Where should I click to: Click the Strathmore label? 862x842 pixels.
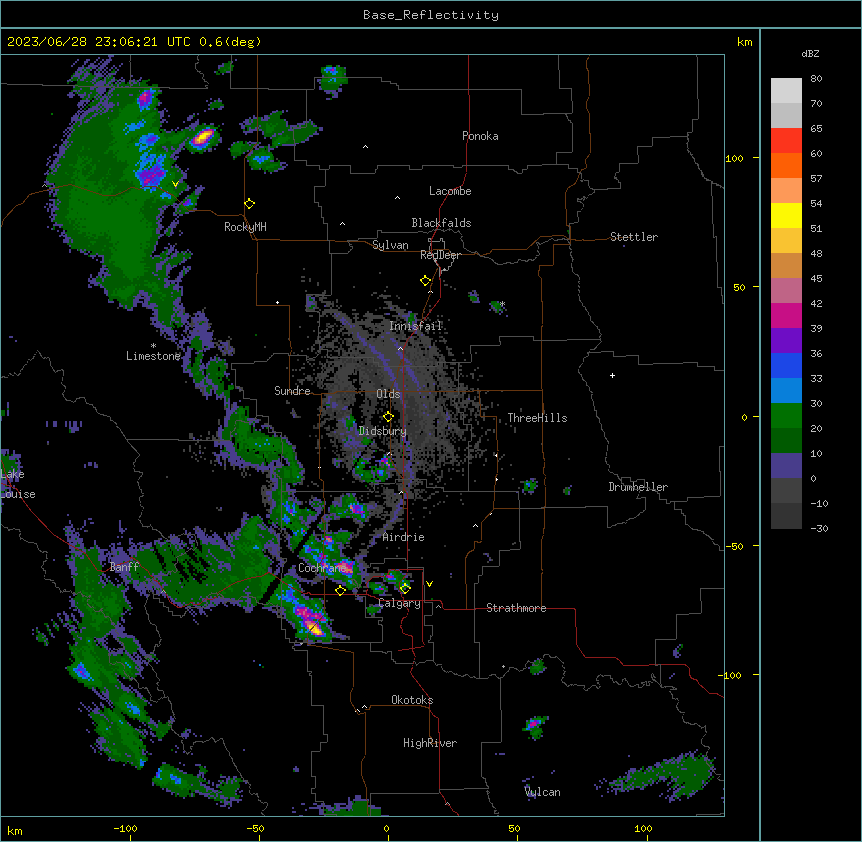pyautogui.click(x=516, y=608)
